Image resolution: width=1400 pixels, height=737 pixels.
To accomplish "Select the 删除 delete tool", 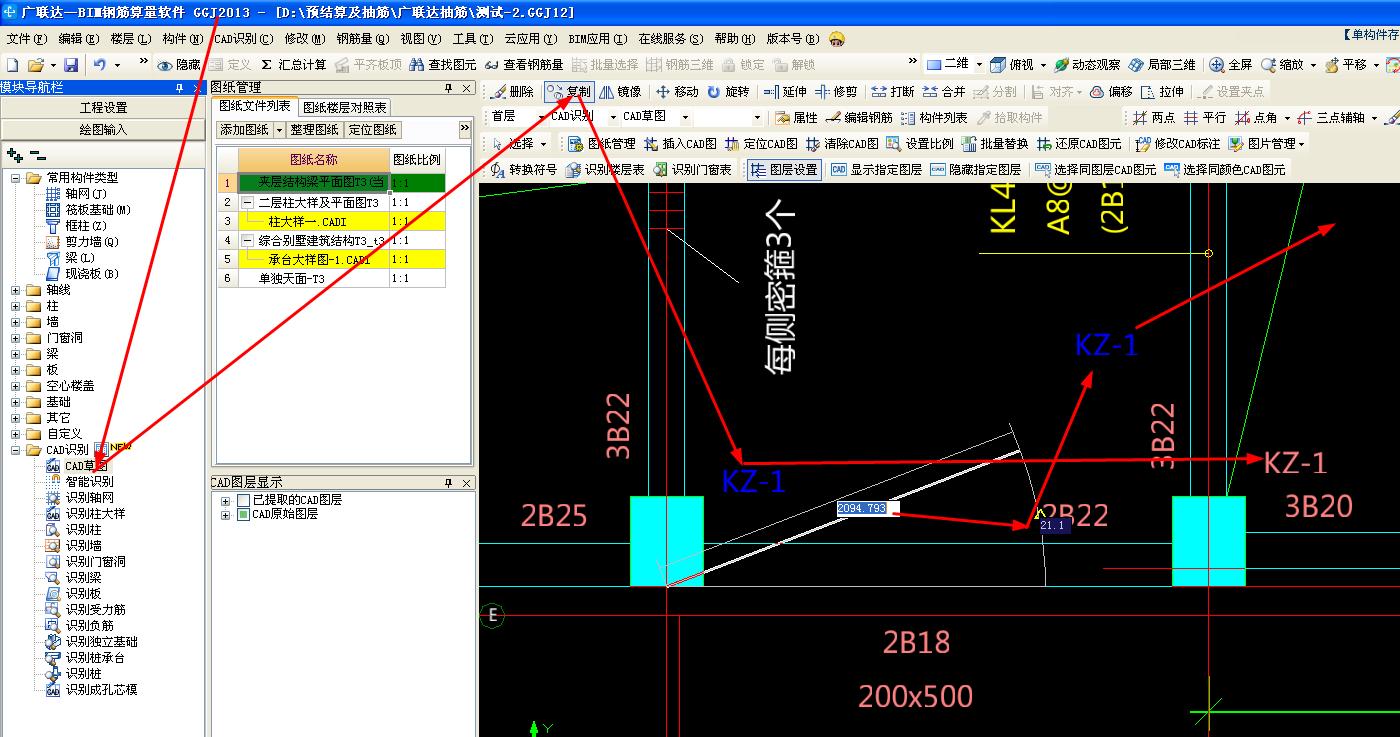I will tap(513, 91).
